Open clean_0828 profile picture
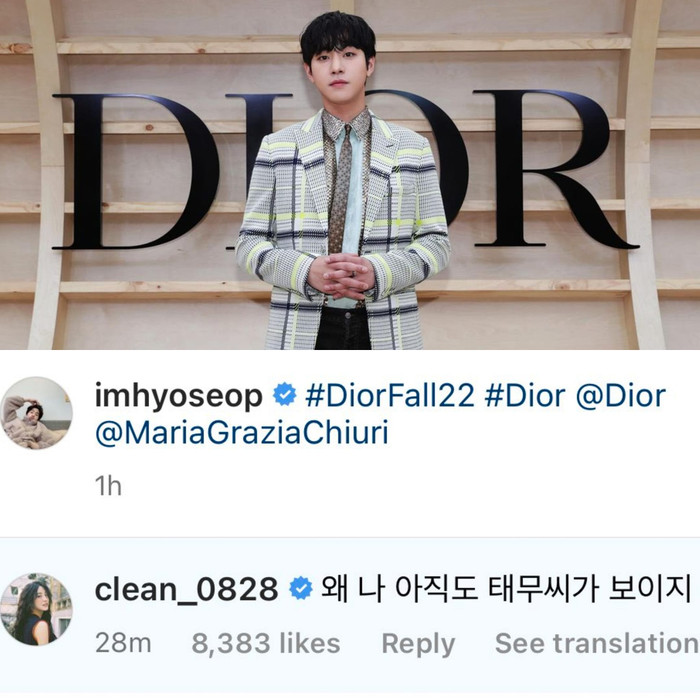The height and width of the screenshot is (700, 700). point(36,609)
